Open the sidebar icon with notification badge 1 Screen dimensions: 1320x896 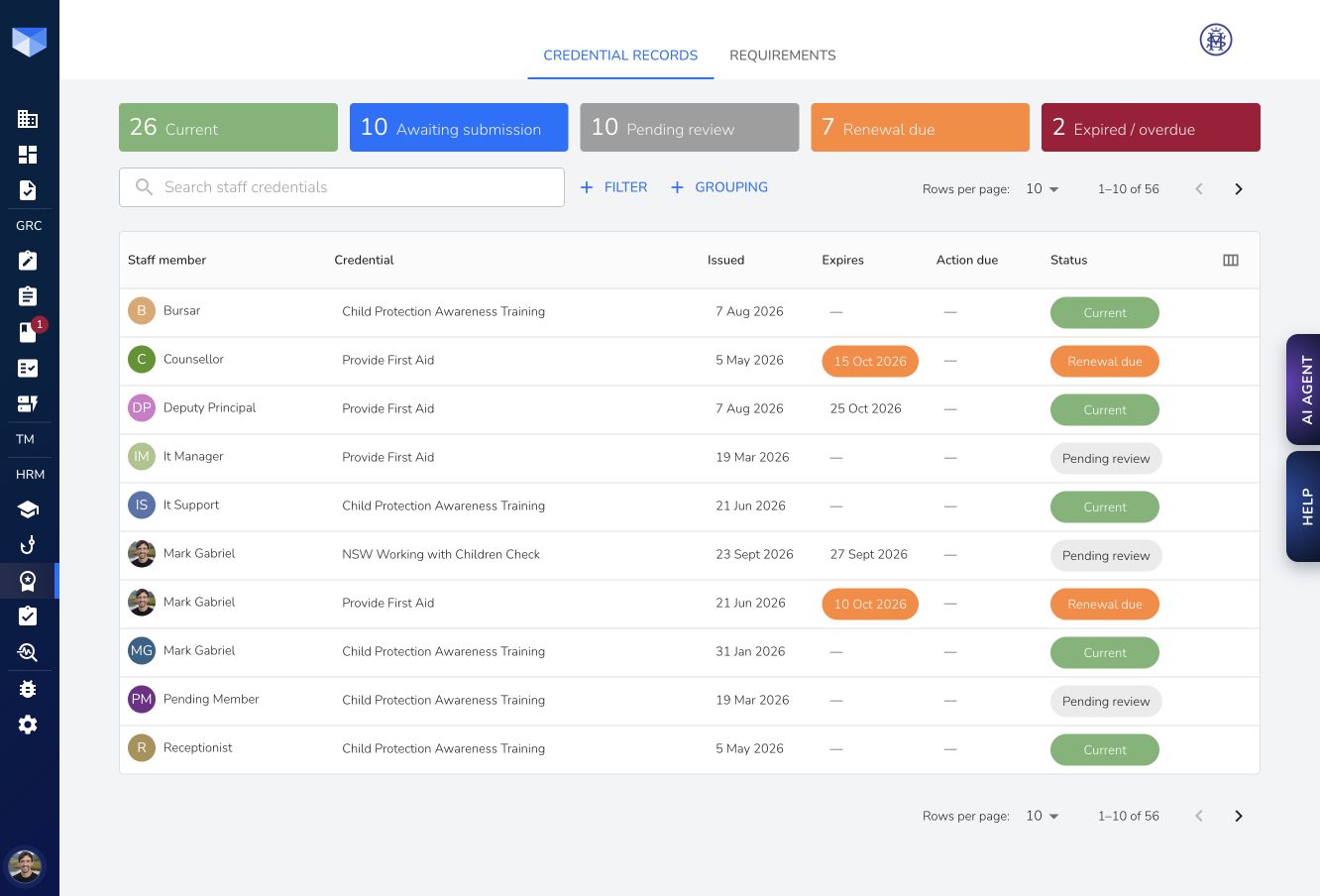coord(28,332)
